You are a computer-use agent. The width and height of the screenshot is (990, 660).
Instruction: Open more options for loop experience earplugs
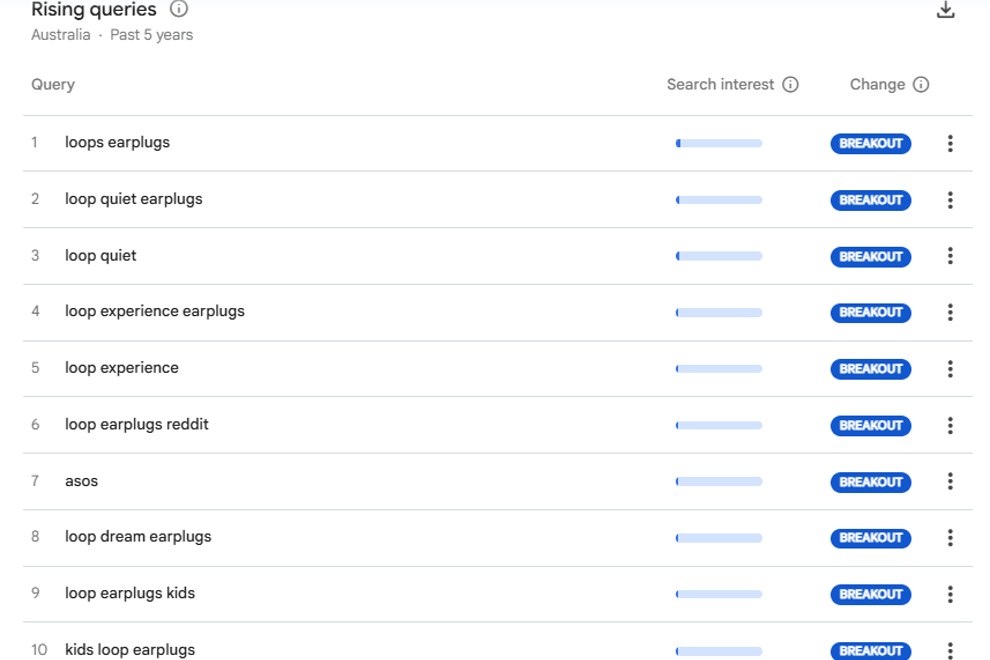[x=950, y=312]
